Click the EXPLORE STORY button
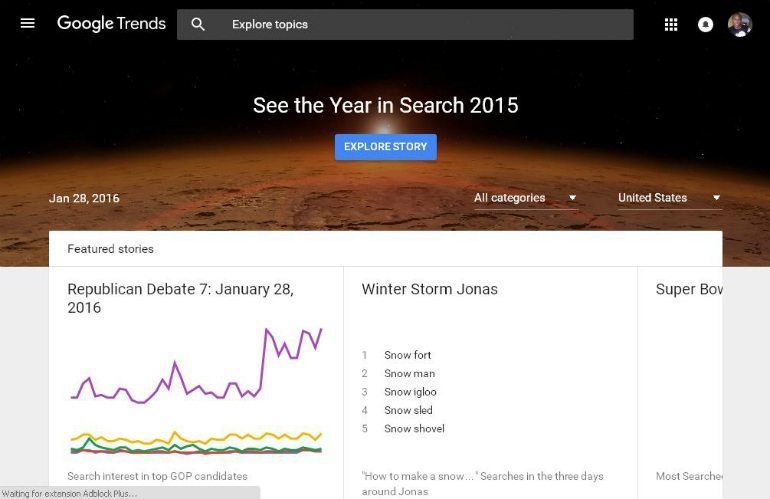This screenshot has width=770, height=499. tap(385, 147)
